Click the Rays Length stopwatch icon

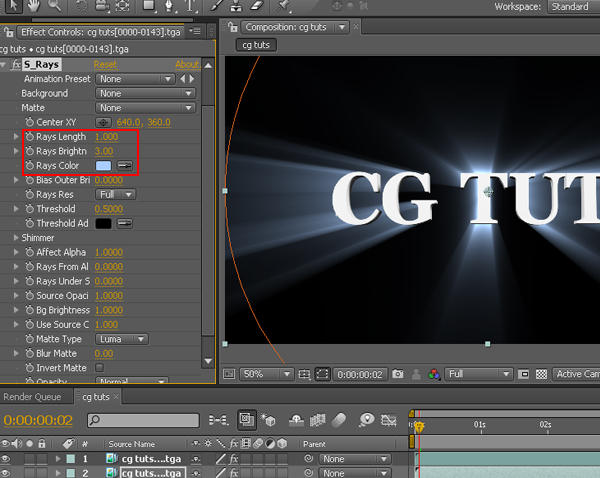coord(28,136)
